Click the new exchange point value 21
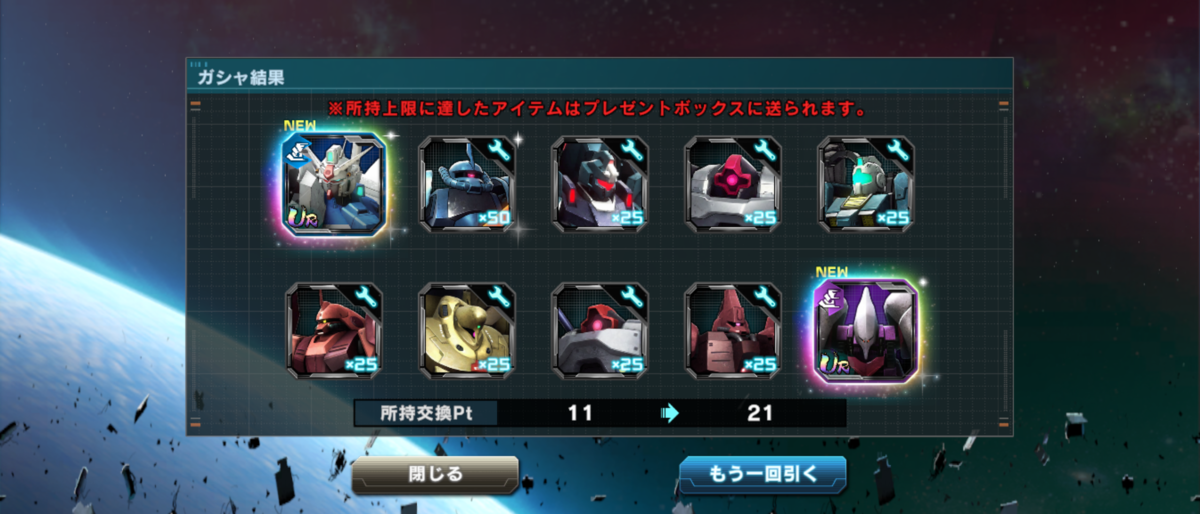This screenshot has height=514, width=1200. 760,413
